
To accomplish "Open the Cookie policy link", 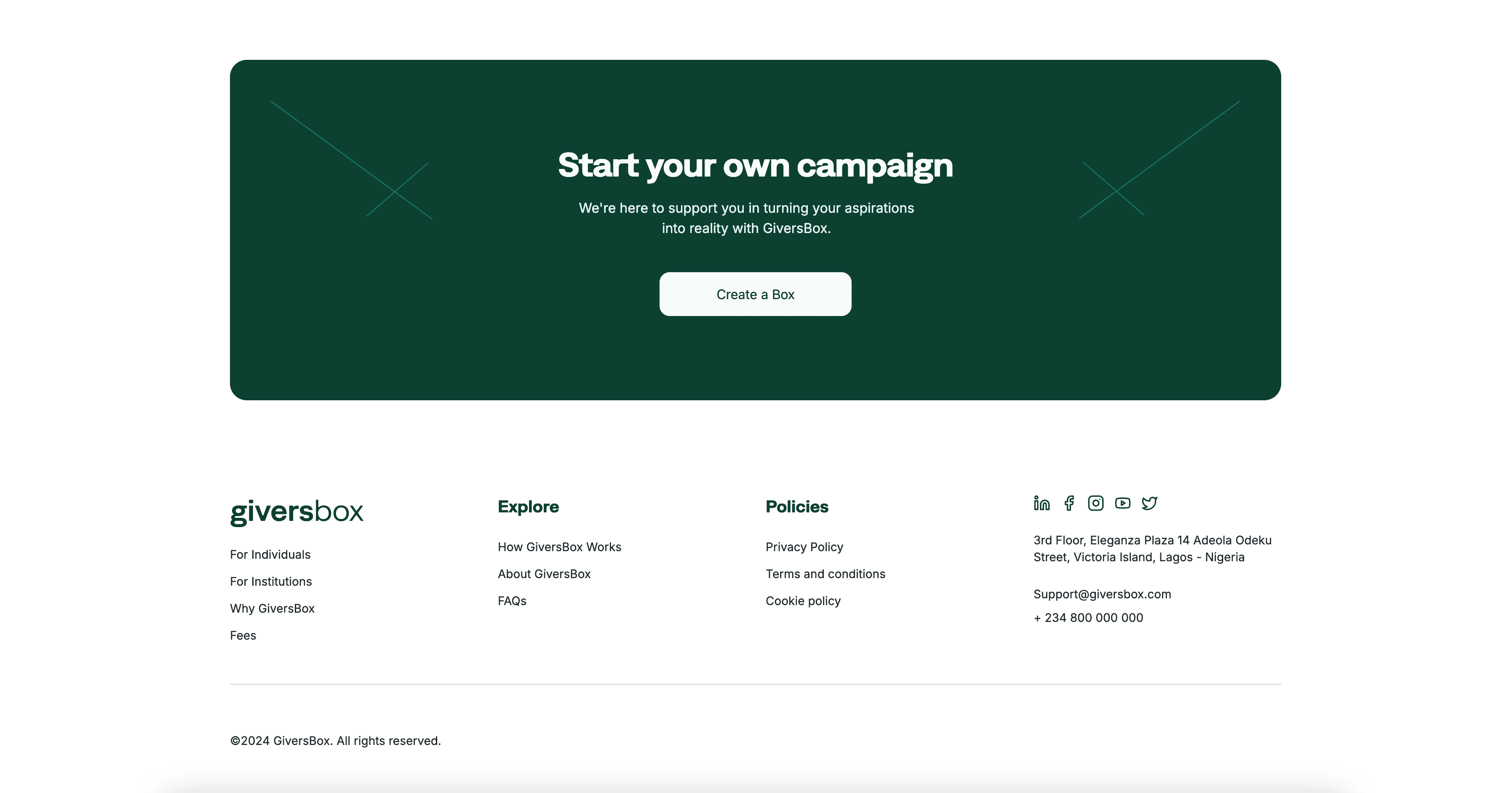I will (803, 601).
